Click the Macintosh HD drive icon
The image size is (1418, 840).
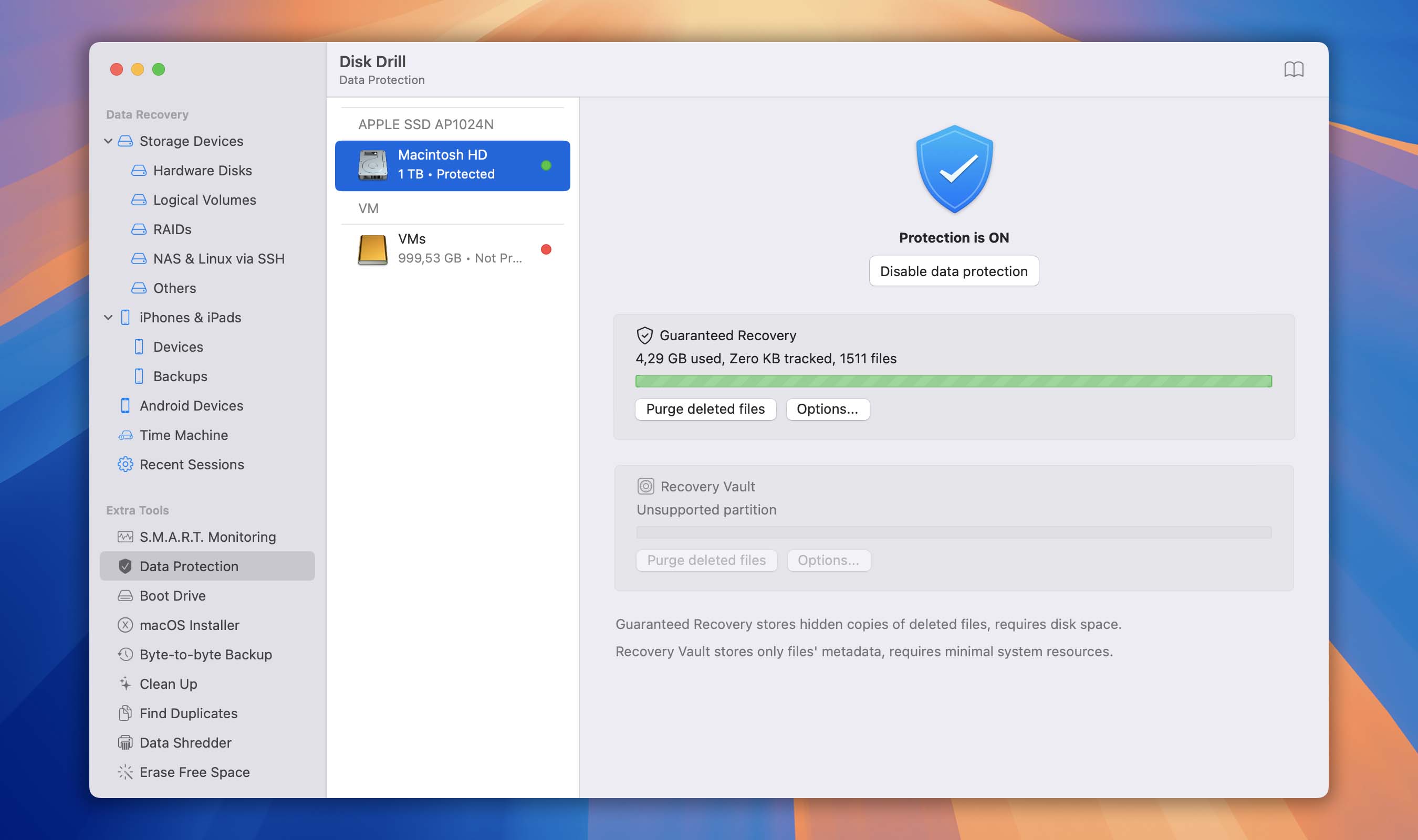[x=372, y=165]
